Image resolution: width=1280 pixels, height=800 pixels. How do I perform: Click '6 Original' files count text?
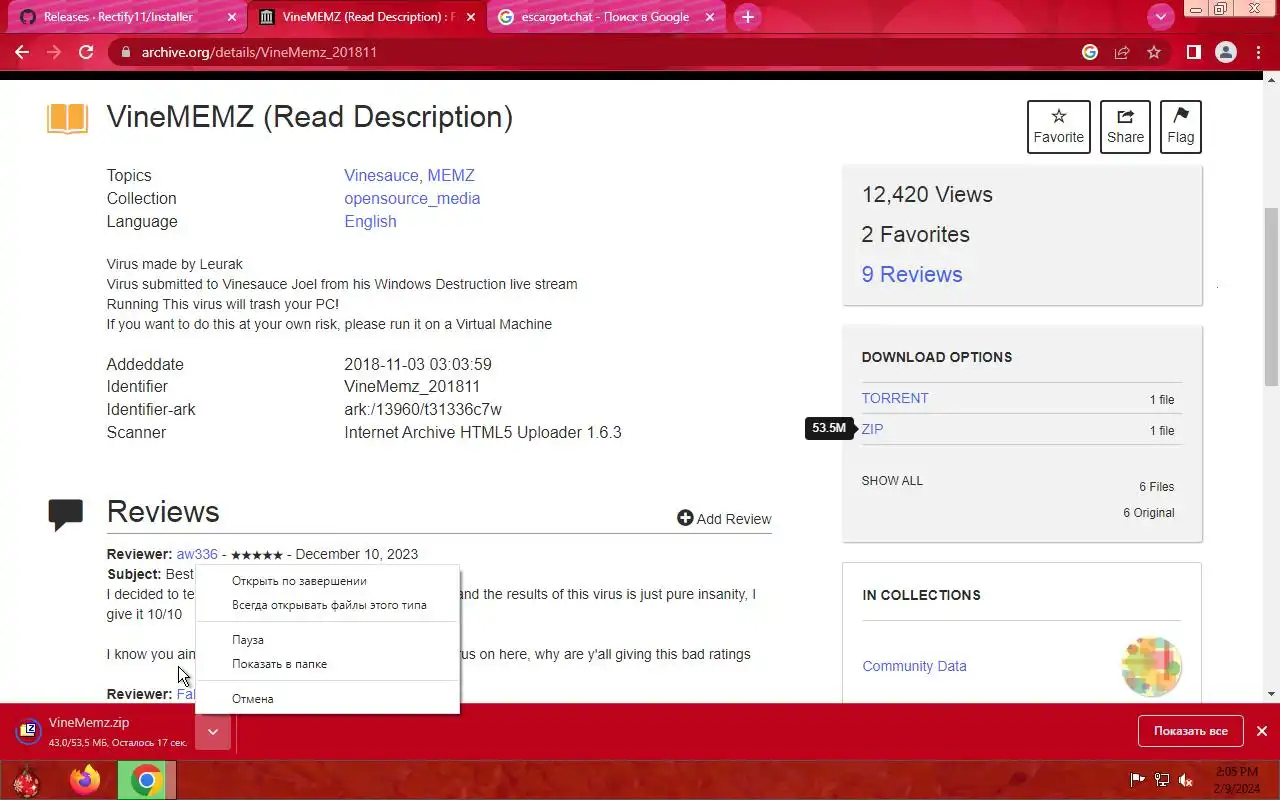[x=1148, y=513]
